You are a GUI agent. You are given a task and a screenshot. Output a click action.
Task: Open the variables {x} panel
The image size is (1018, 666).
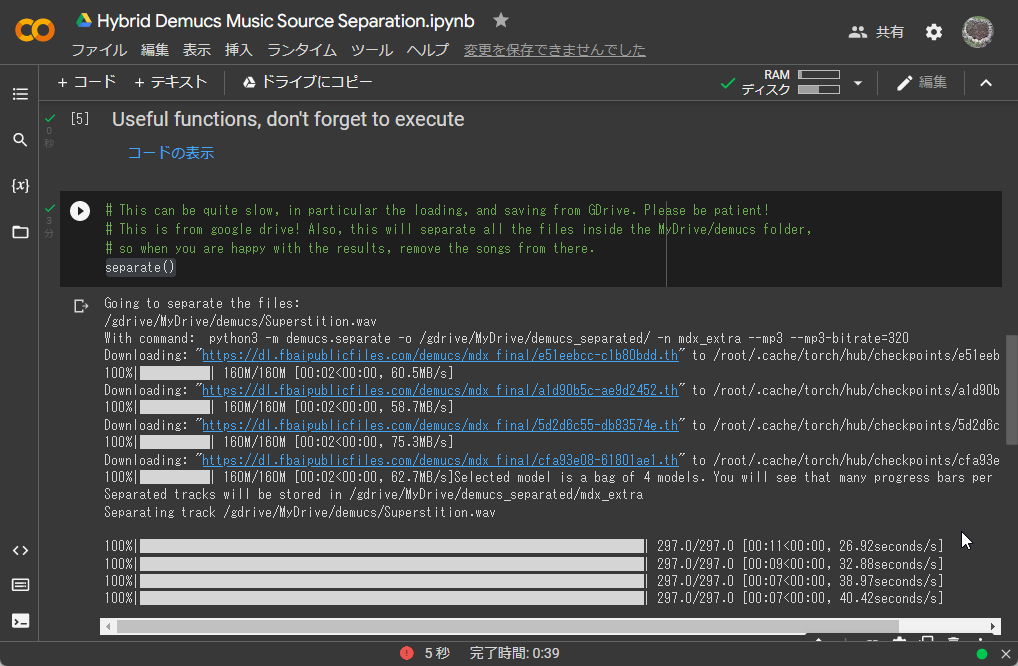click(20, 186)
